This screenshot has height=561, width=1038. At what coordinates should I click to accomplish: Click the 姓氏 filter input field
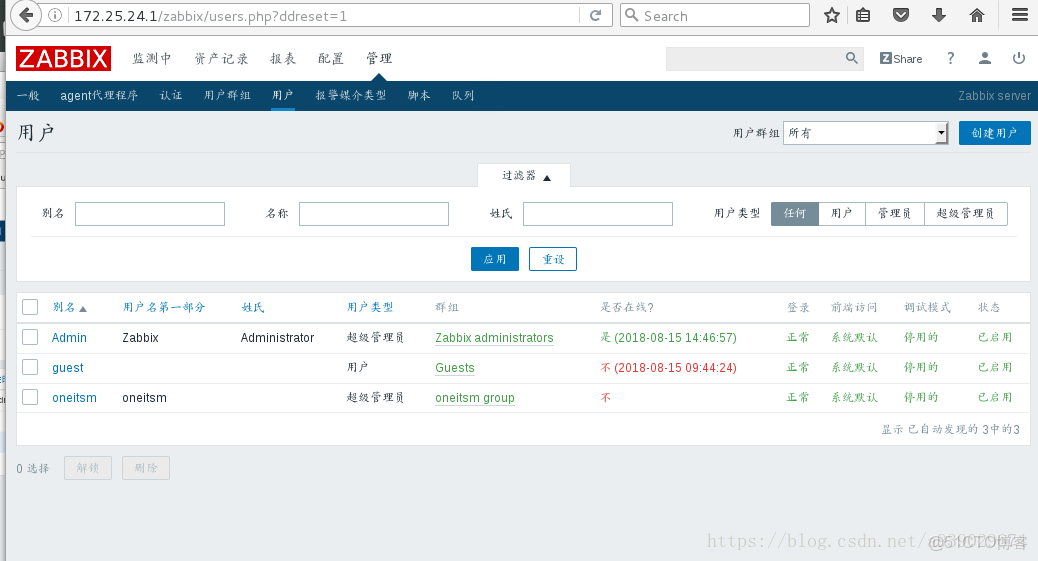[x=598, y=214]
